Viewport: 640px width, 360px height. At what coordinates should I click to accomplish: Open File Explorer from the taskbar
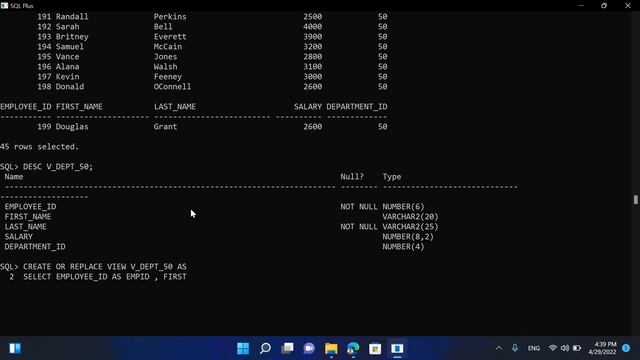tap(331, 348)
